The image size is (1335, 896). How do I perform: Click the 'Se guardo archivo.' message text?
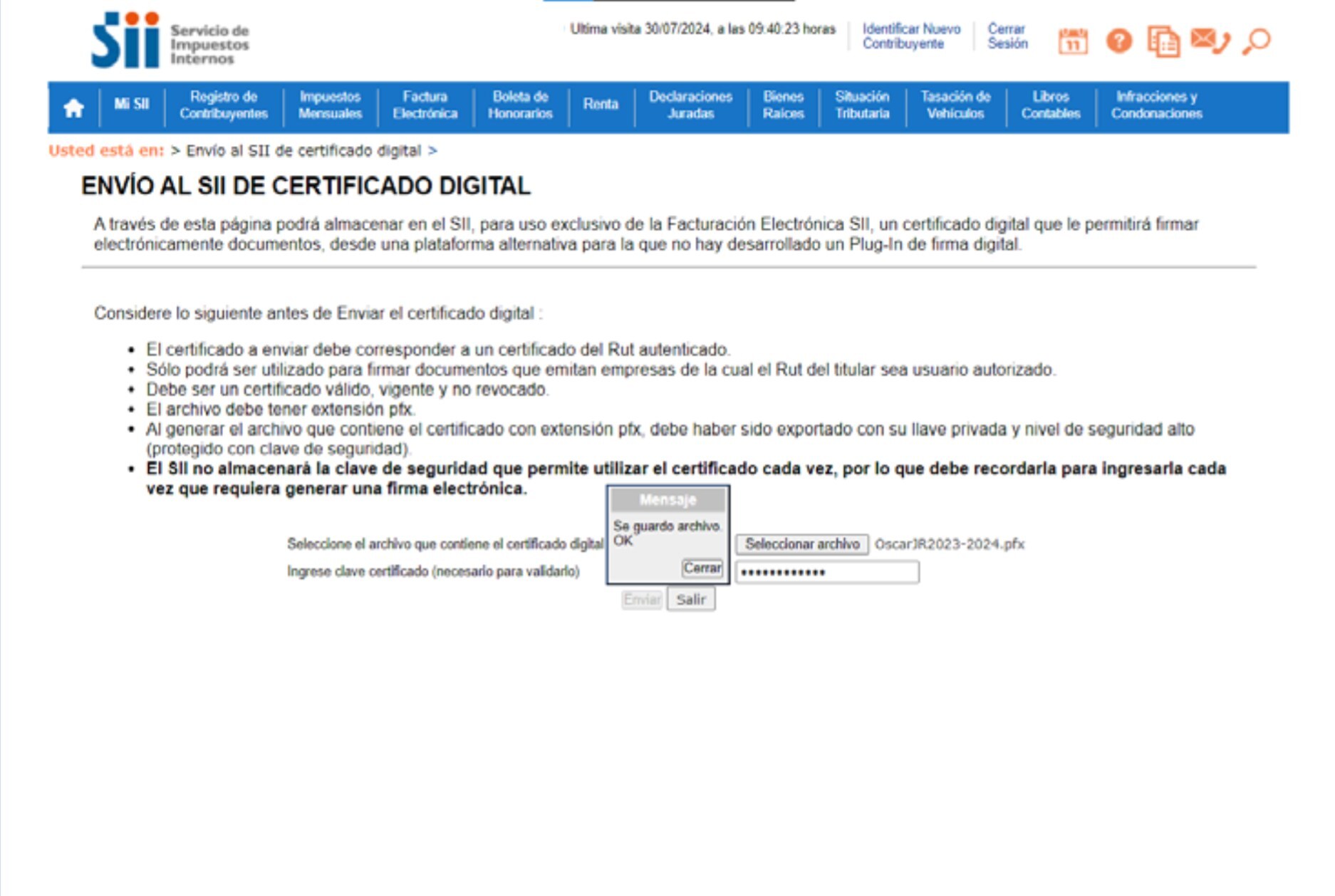pos(667,526)
